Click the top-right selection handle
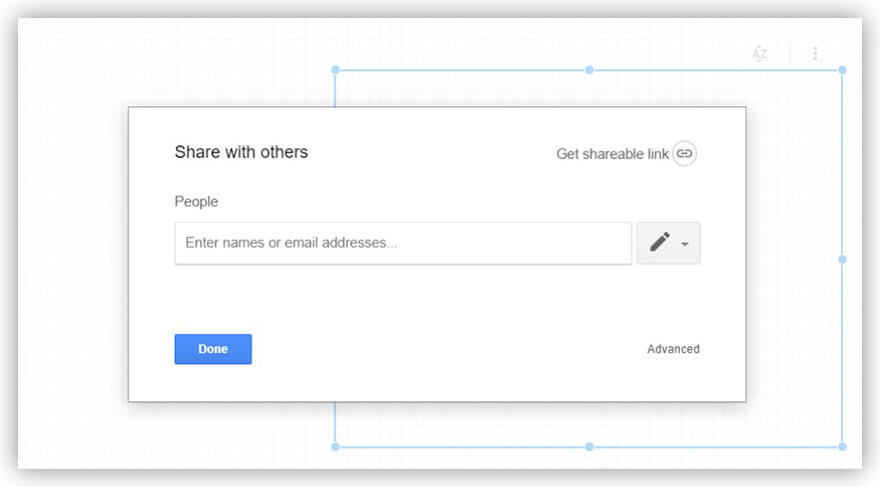 pyautogui.click(x=842, y=70)
